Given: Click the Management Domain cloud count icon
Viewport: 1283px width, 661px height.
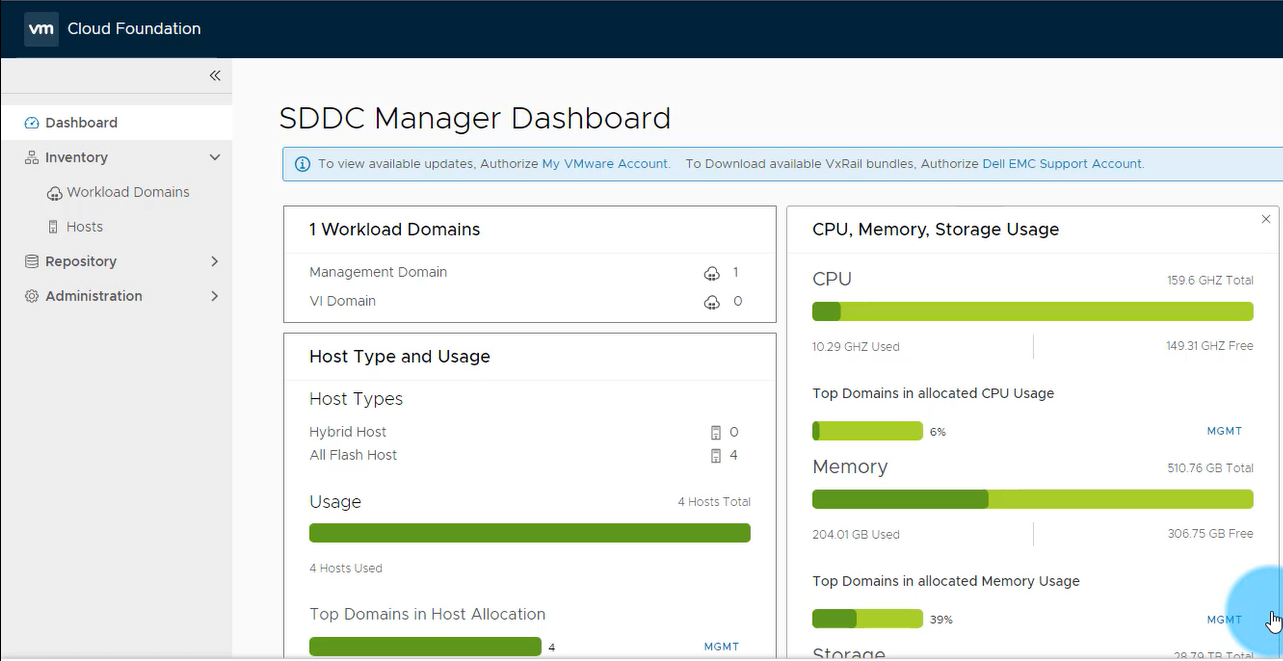Looking at the screenshot, I should [x=712, y=273].
